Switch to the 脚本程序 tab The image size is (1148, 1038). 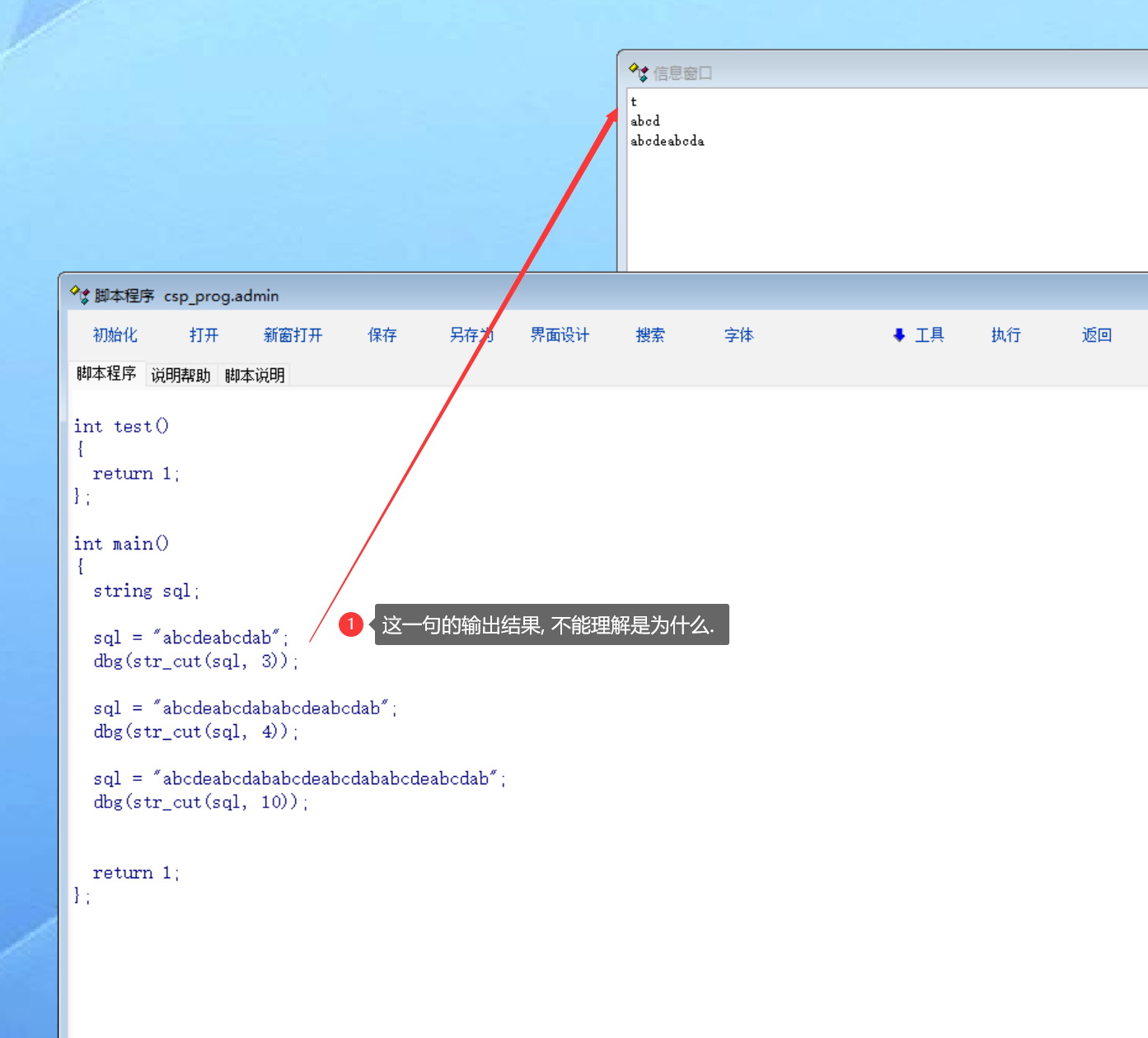[x=106, y=374]
